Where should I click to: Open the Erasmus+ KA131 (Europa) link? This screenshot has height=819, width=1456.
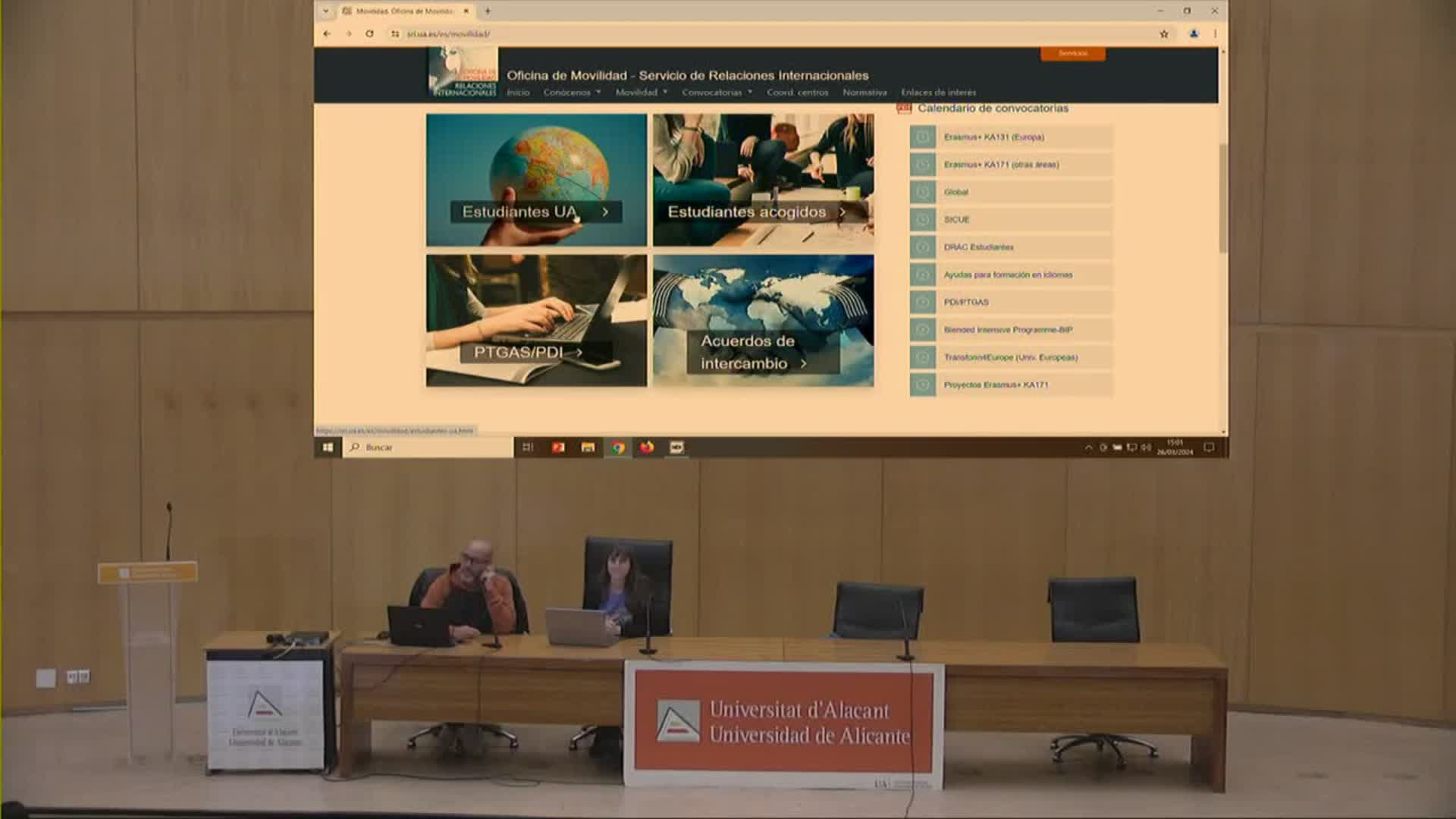point(993,137)
